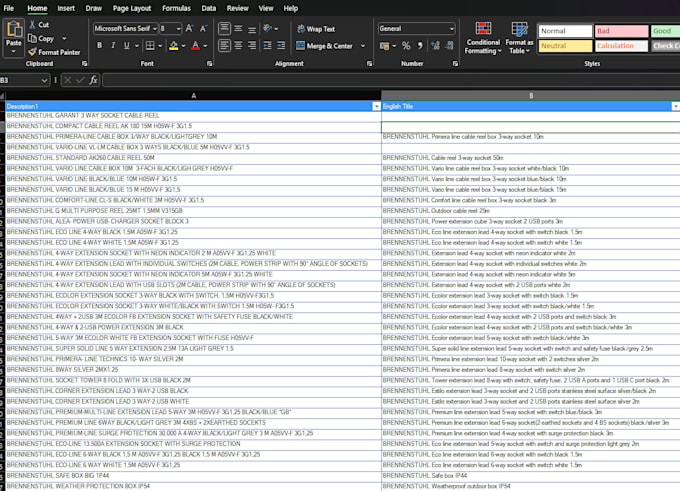Toggle Merge & Center
The height and width of the screenshot is (491, 680).
click(324, 46)
